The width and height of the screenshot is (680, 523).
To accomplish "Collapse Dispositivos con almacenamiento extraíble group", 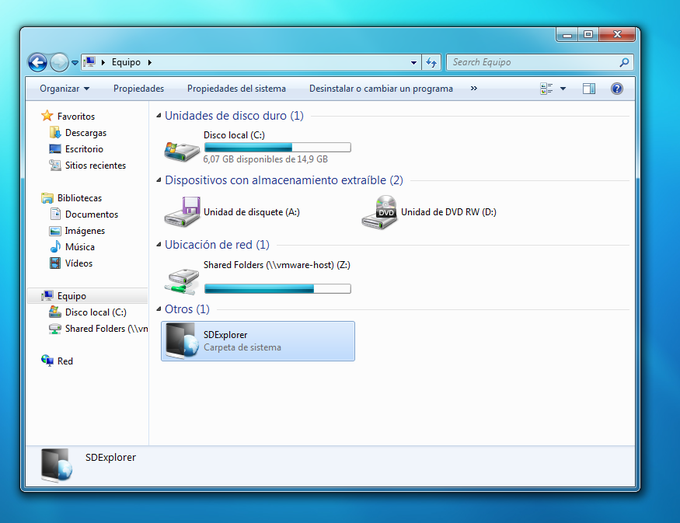I will coord(159,180).
